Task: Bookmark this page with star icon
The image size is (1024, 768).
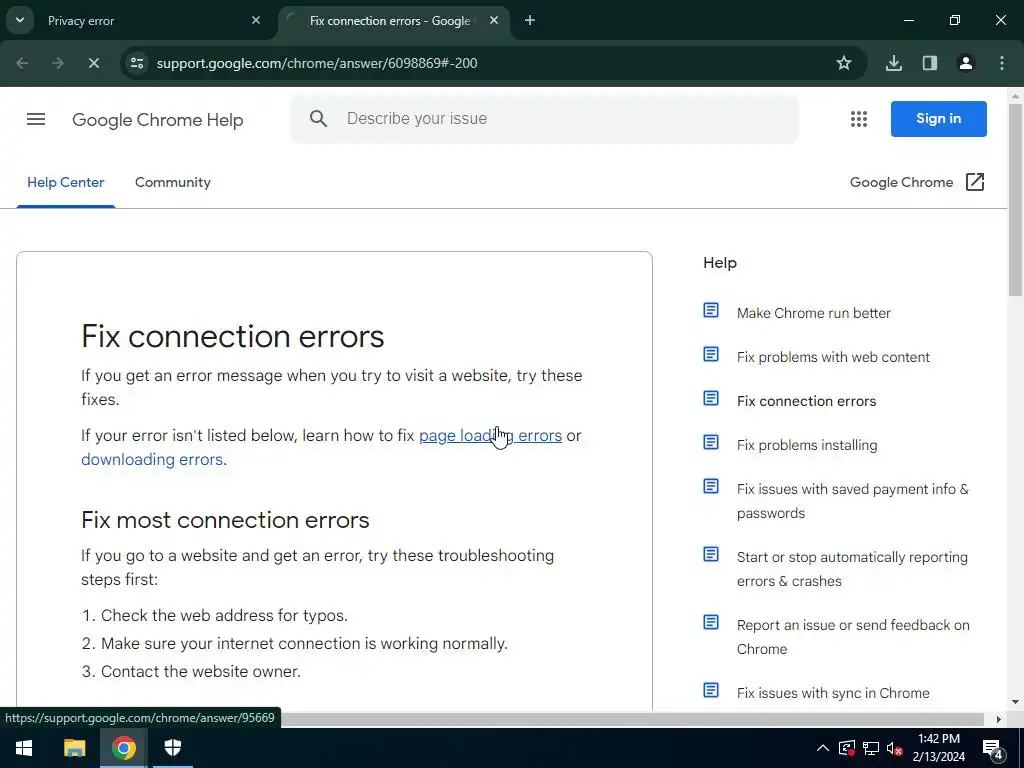Action: point(844,63)
